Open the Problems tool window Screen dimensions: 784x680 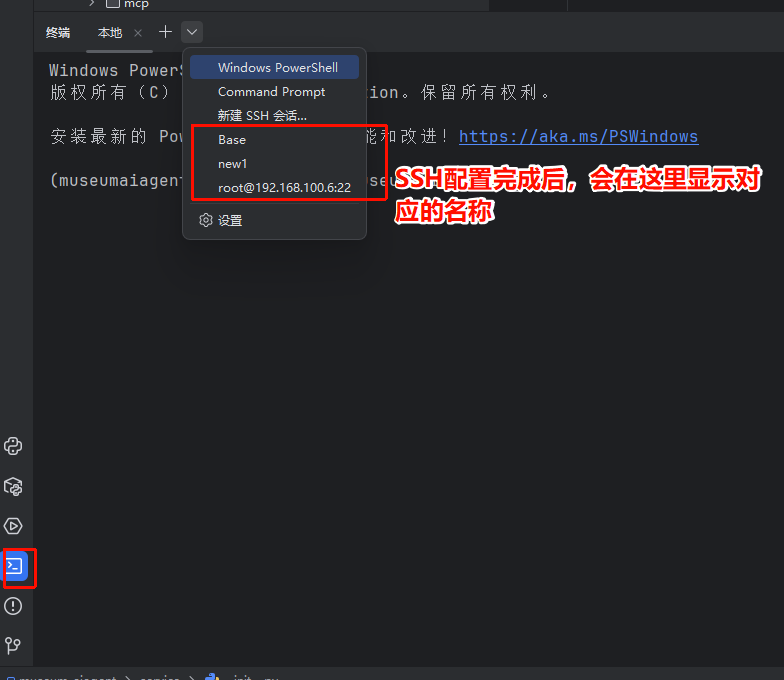(x=14, y=606)
